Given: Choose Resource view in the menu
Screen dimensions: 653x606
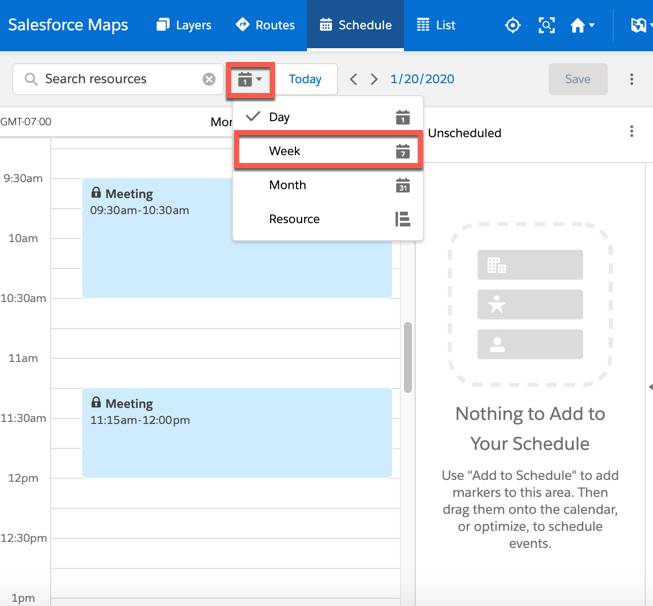Looking at the screenshot, I should [x=328, y=219].
